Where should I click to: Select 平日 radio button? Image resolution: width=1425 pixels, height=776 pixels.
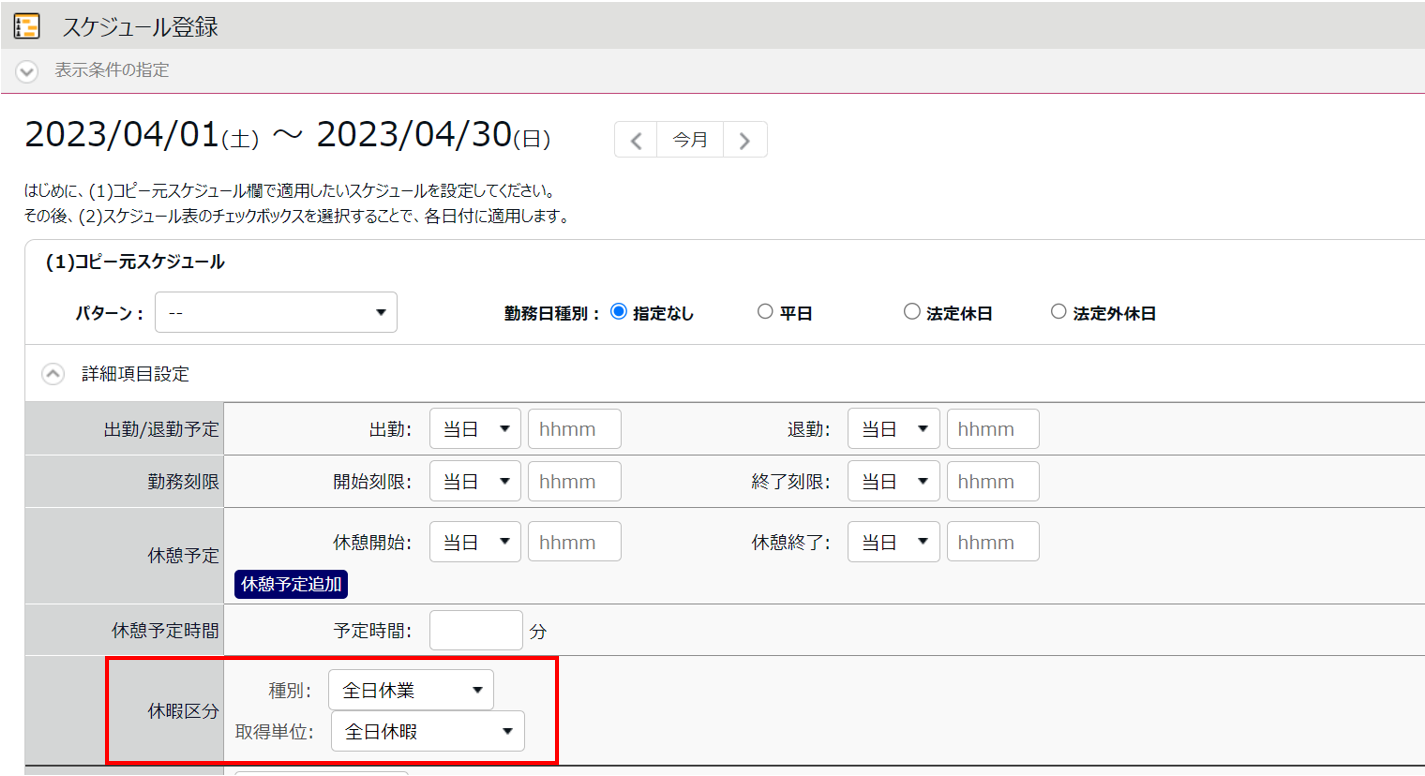pyautogui.click(x=765, y=312)
